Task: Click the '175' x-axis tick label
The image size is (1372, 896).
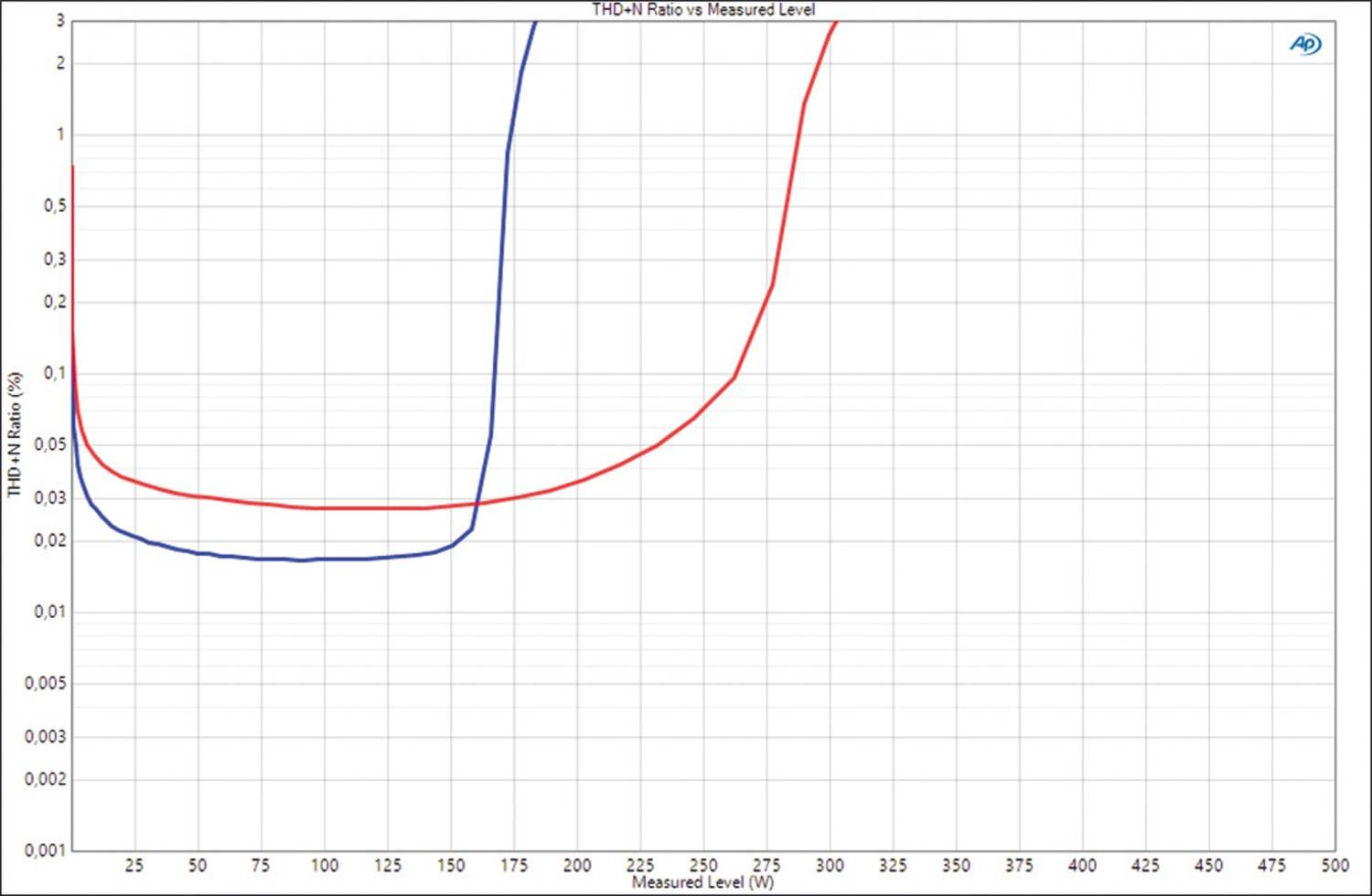Action: [x=513, y=865]
